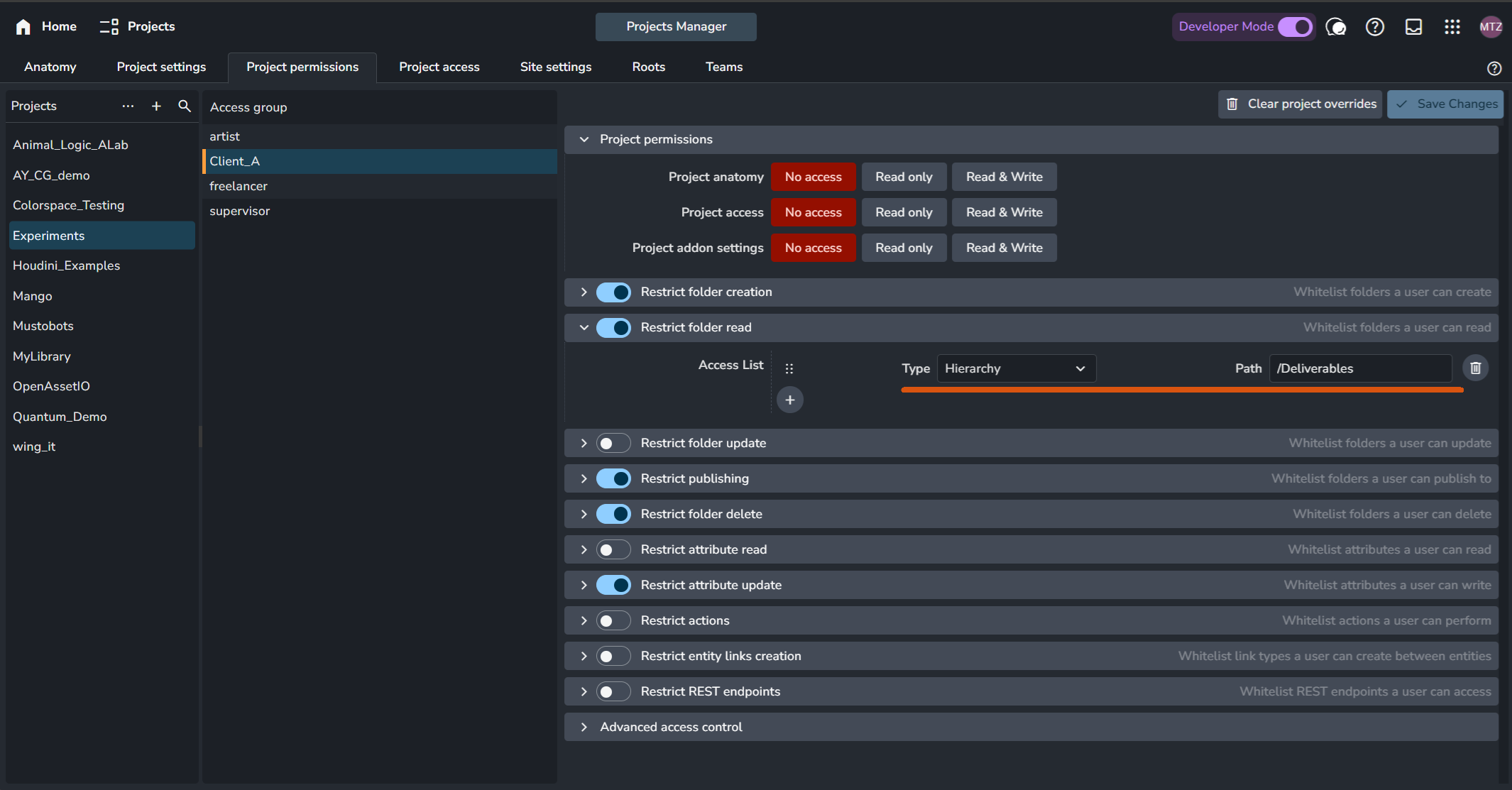The image size is (1512, 790).
Task: Open the Type Hierarchy dropdown
Action: click(x=1017, y=368)
